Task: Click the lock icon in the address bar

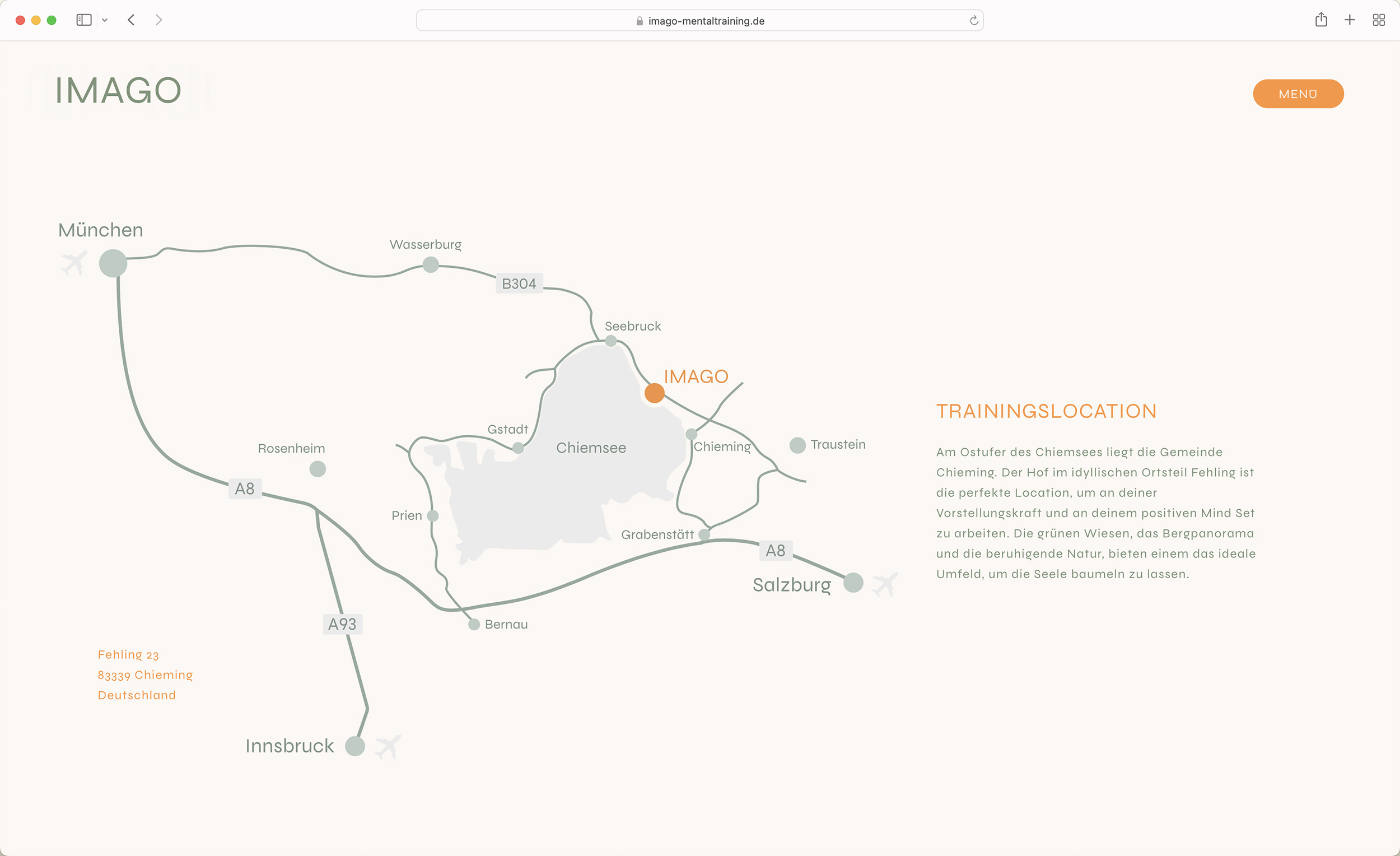Action: [x=639, y=21]
